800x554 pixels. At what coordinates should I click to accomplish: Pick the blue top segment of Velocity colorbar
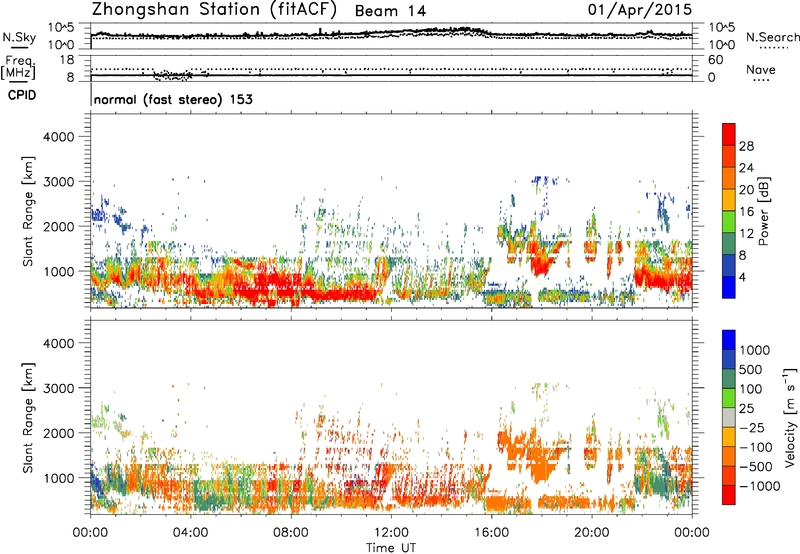point(729,340)
